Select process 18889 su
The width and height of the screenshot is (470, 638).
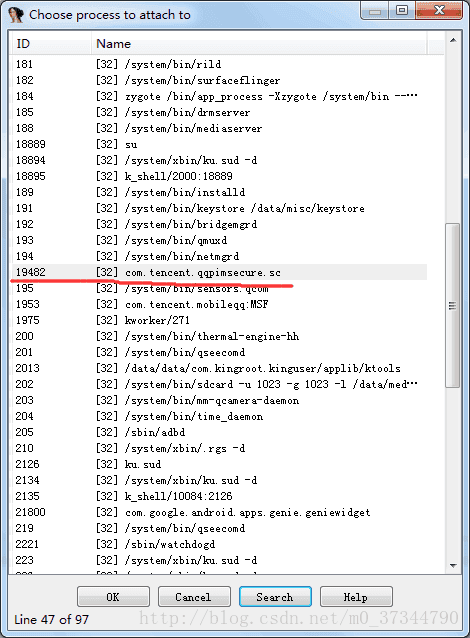pyautogui.click(x=219, y=144)
